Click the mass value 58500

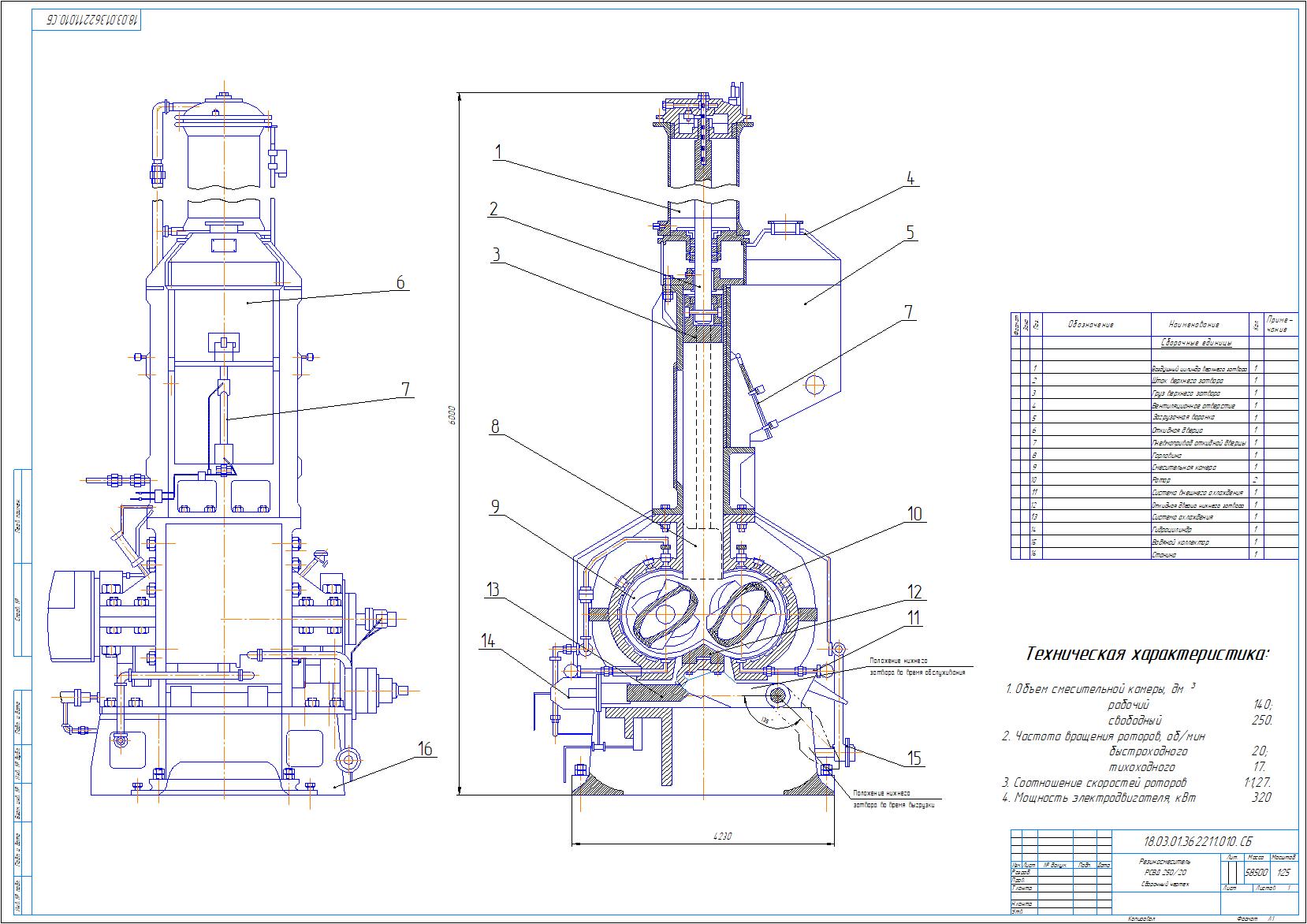(x=1256, y=873)
